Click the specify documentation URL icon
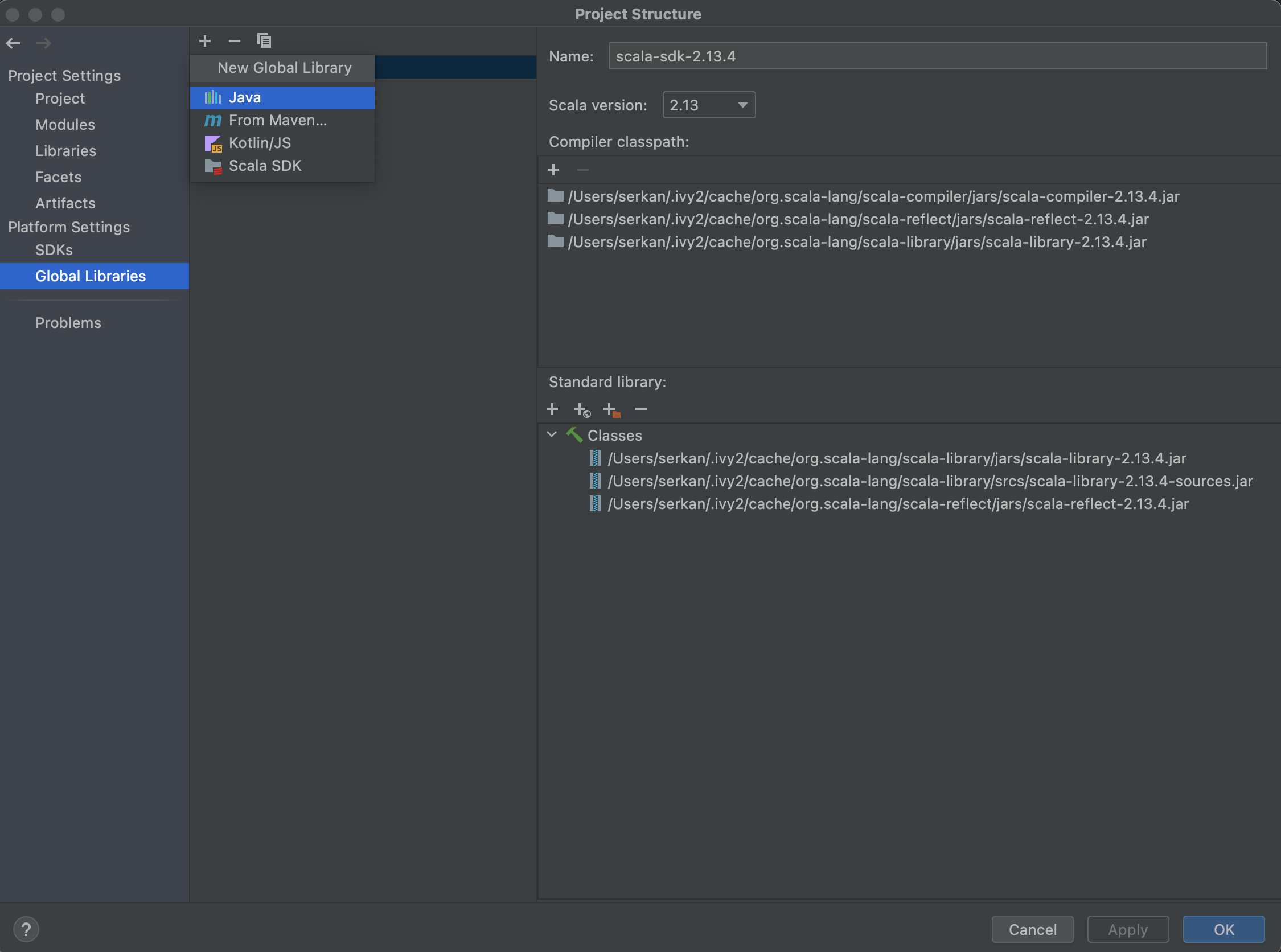This screenshot has height=952, width=1281. [x=581, y=410]
